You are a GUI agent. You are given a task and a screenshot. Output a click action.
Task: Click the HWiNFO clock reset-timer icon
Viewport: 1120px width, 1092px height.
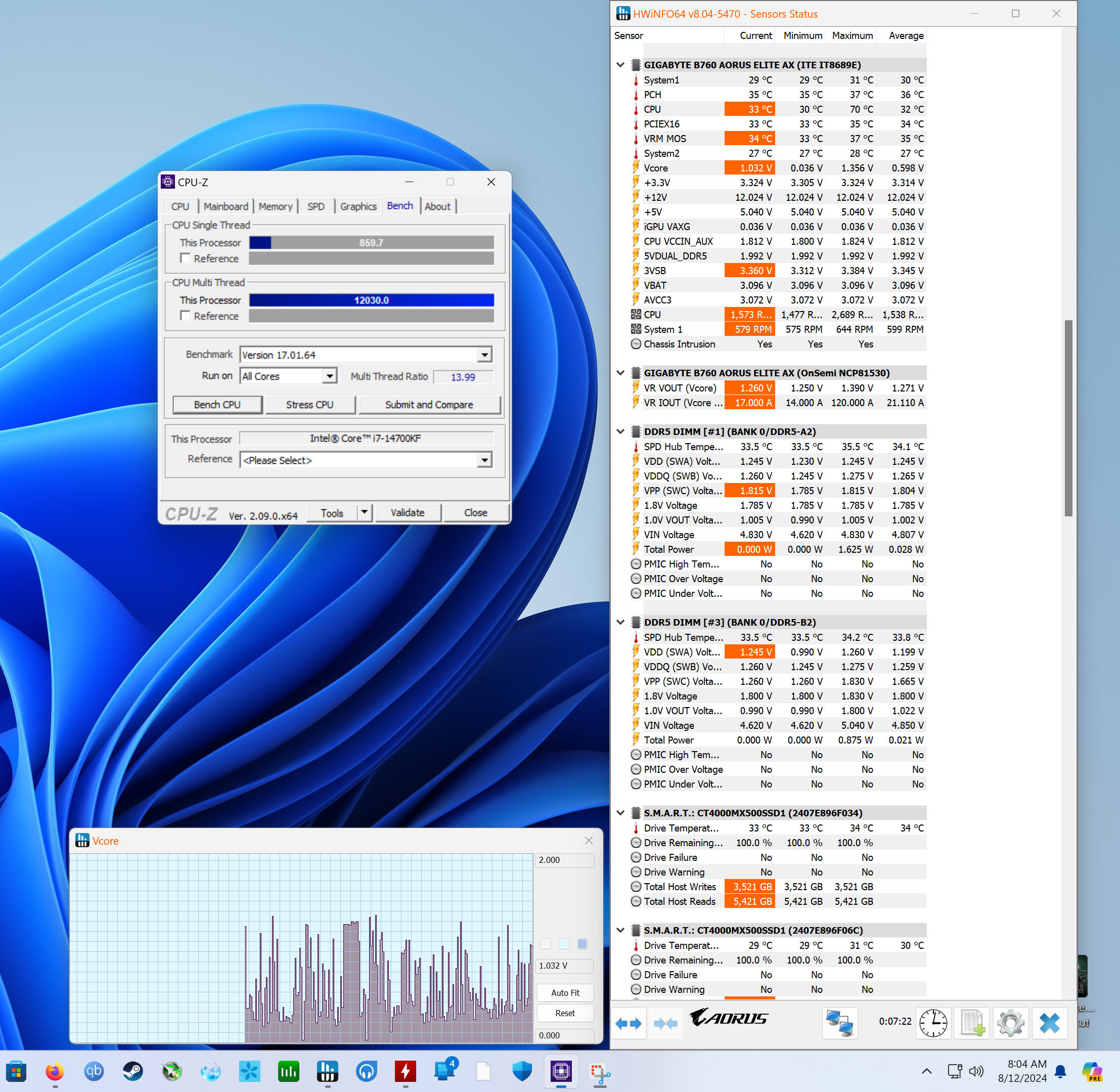coord(933,1023)
